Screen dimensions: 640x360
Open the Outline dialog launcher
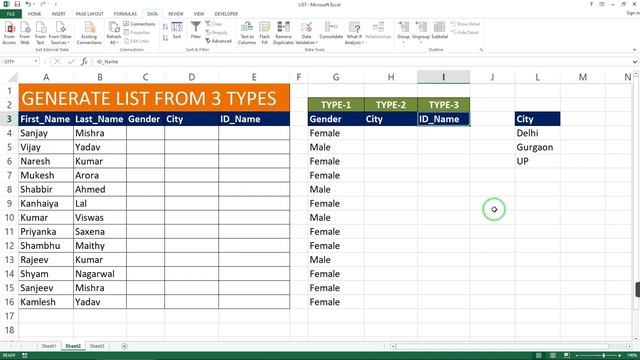(x=481, y=50)
